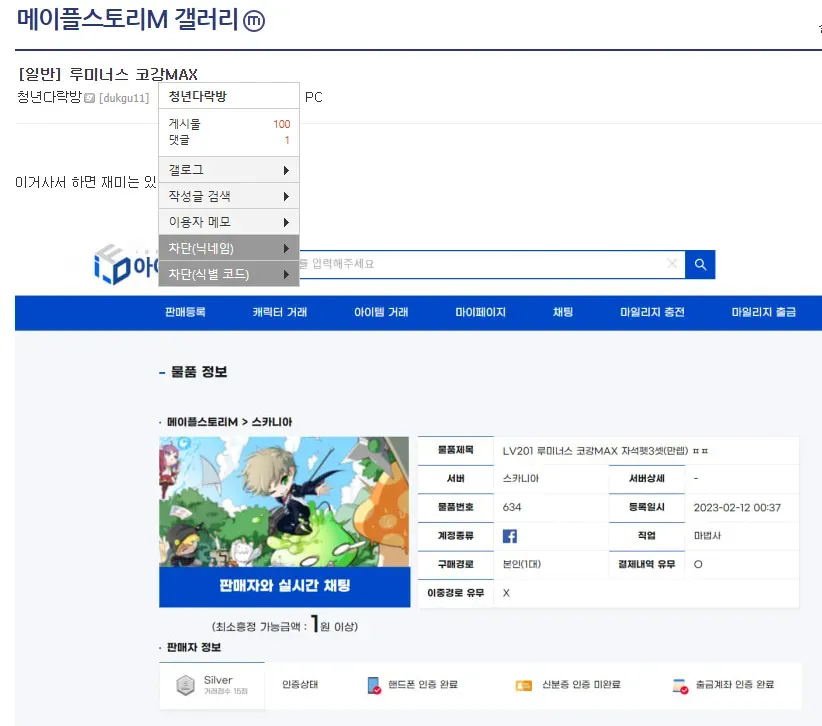Image resolution: width=822 pixels, height=726 pixels.
Task: Click the blue search magnifier button
Action: click(x=700, y=264)
